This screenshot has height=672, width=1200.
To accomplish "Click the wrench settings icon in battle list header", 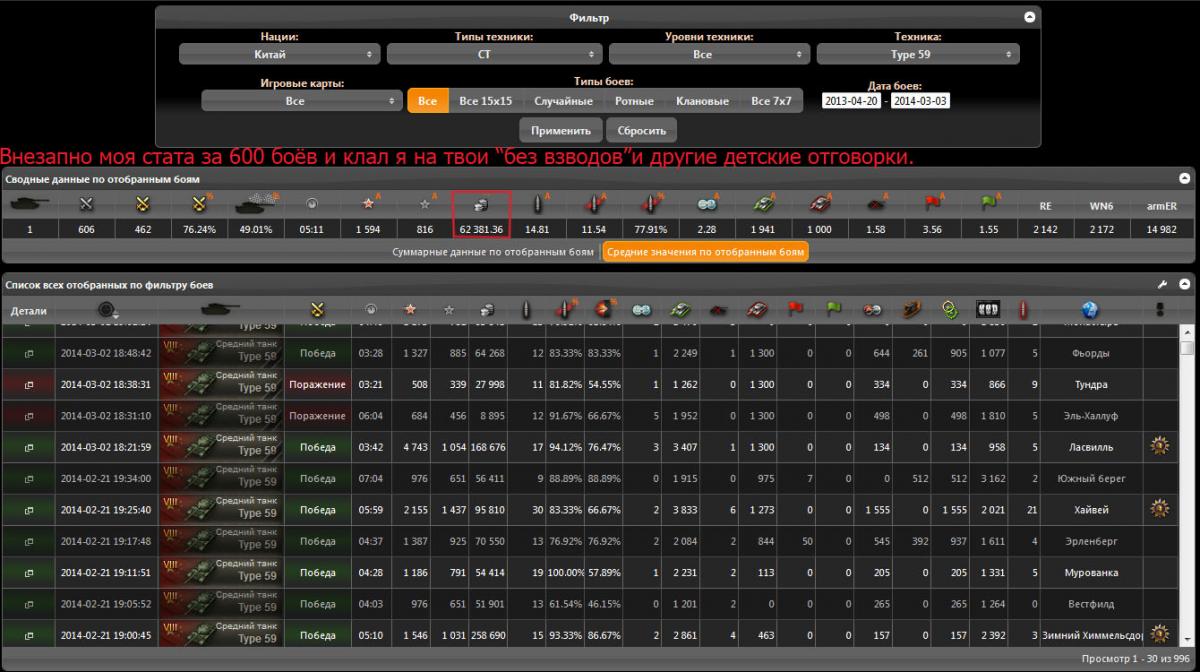I will [1163, 285].
